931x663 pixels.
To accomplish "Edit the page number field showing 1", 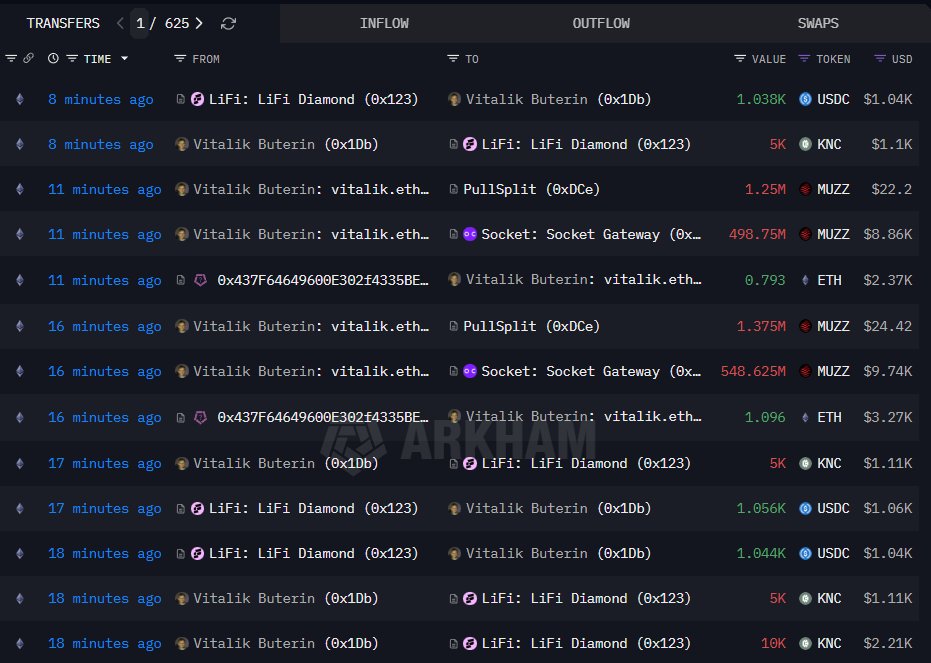I will pos(140,23).
